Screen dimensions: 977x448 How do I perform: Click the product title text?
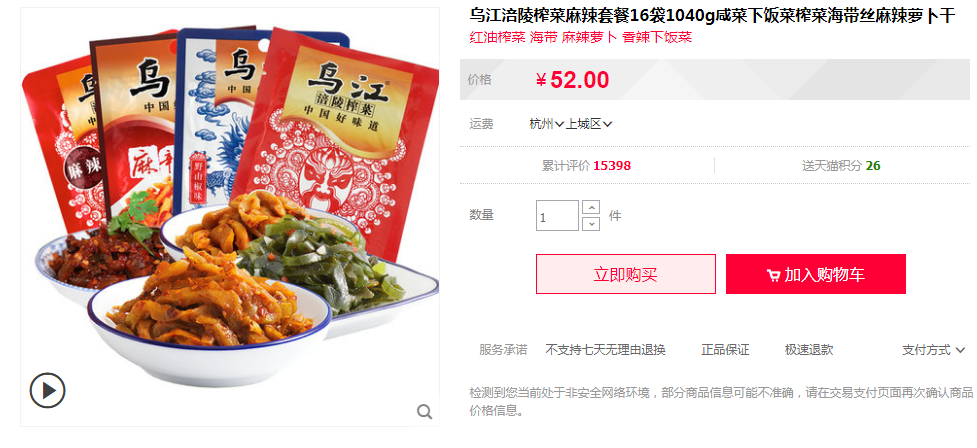point(712,16)
